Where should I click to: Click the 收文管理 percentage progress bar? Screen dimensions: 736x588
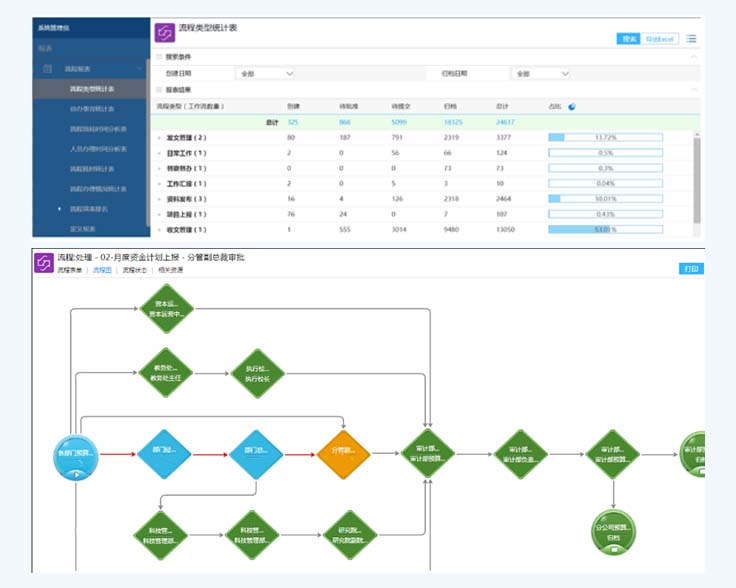point(605,230)
